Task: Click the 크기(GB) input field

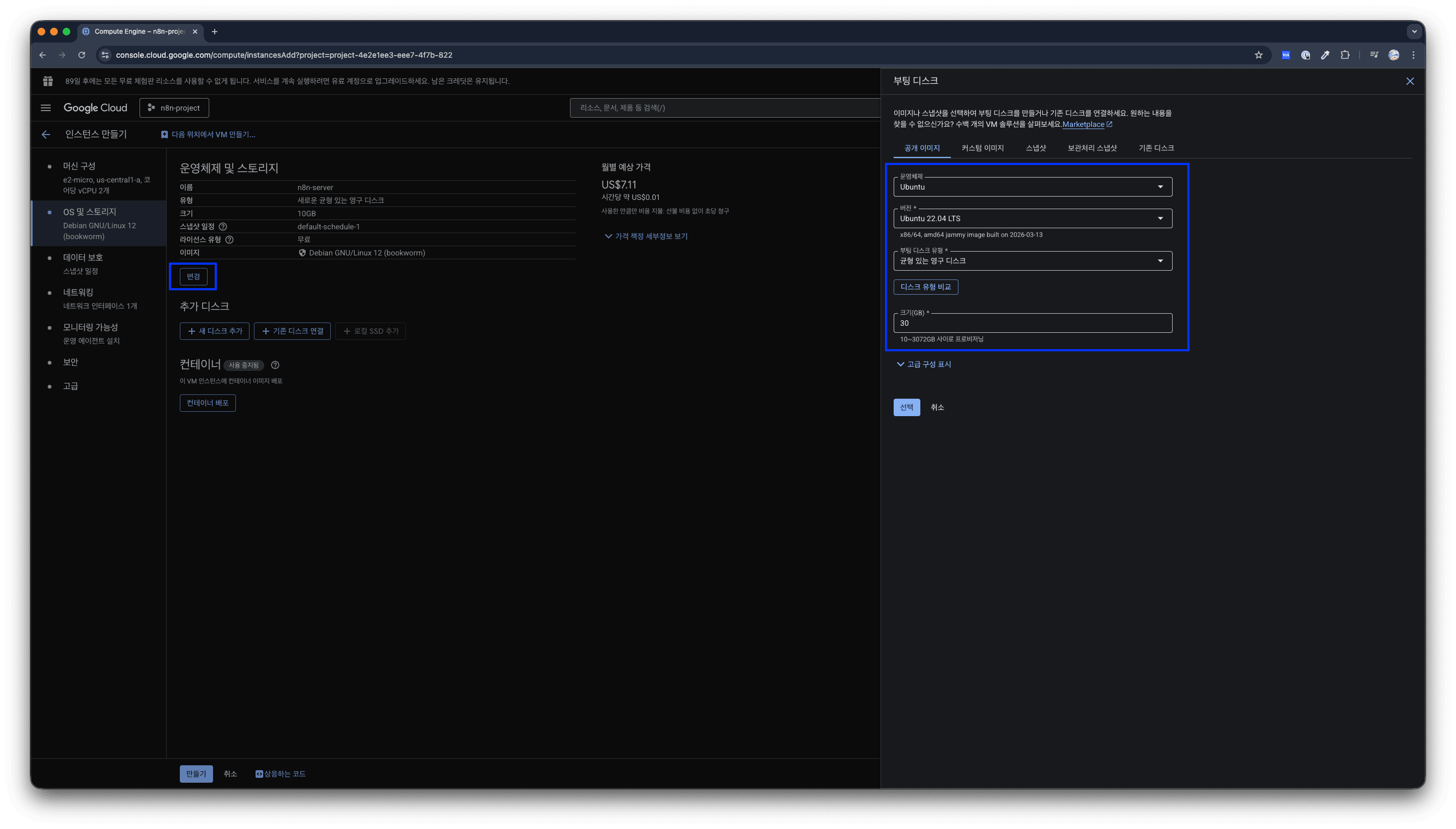Action: point(1032,323)
